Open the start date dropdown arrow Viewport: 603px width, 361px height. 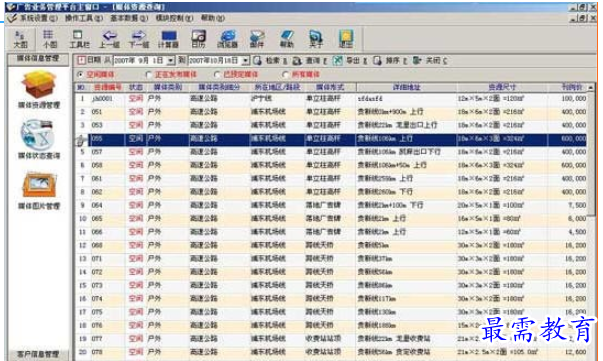pos(171,61)
